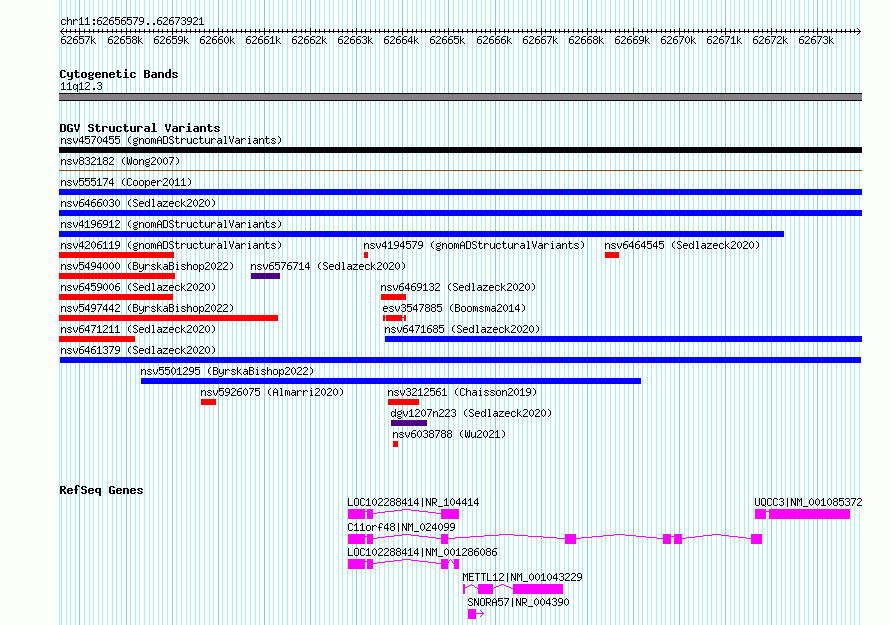Click the chr11:62656579..62673921 coordinate text

(x=132, y=21)
